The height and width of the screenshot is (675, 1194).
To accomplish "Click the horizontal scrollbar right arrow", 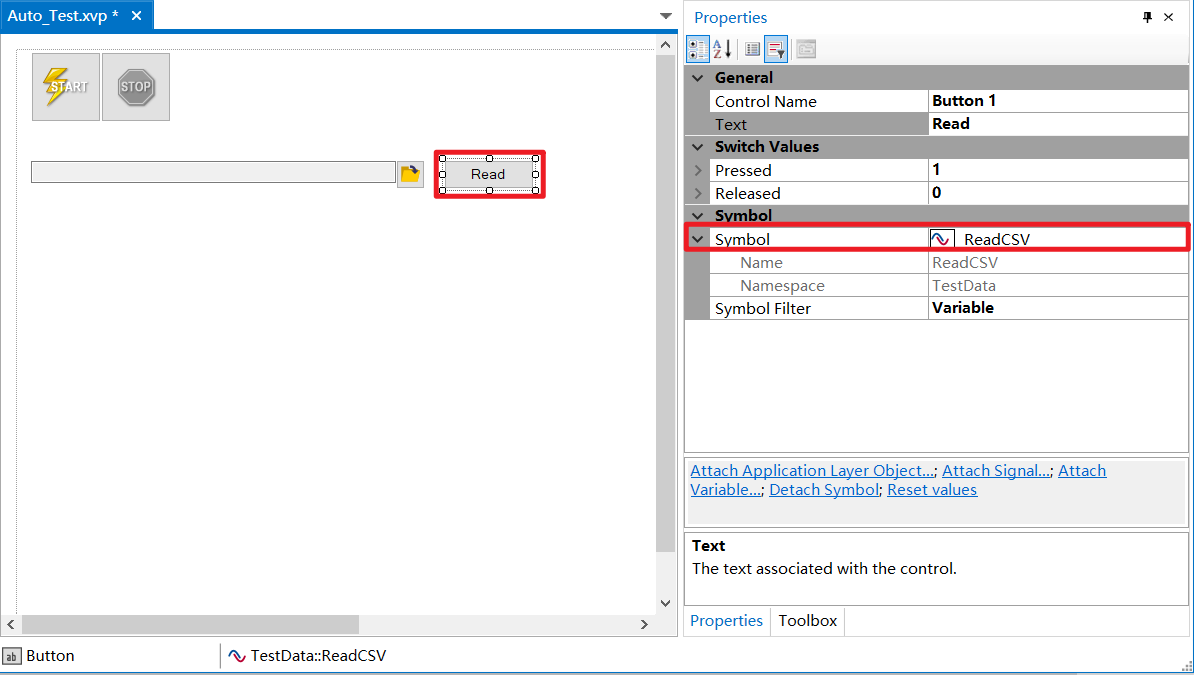I will (x=644, y=624).
